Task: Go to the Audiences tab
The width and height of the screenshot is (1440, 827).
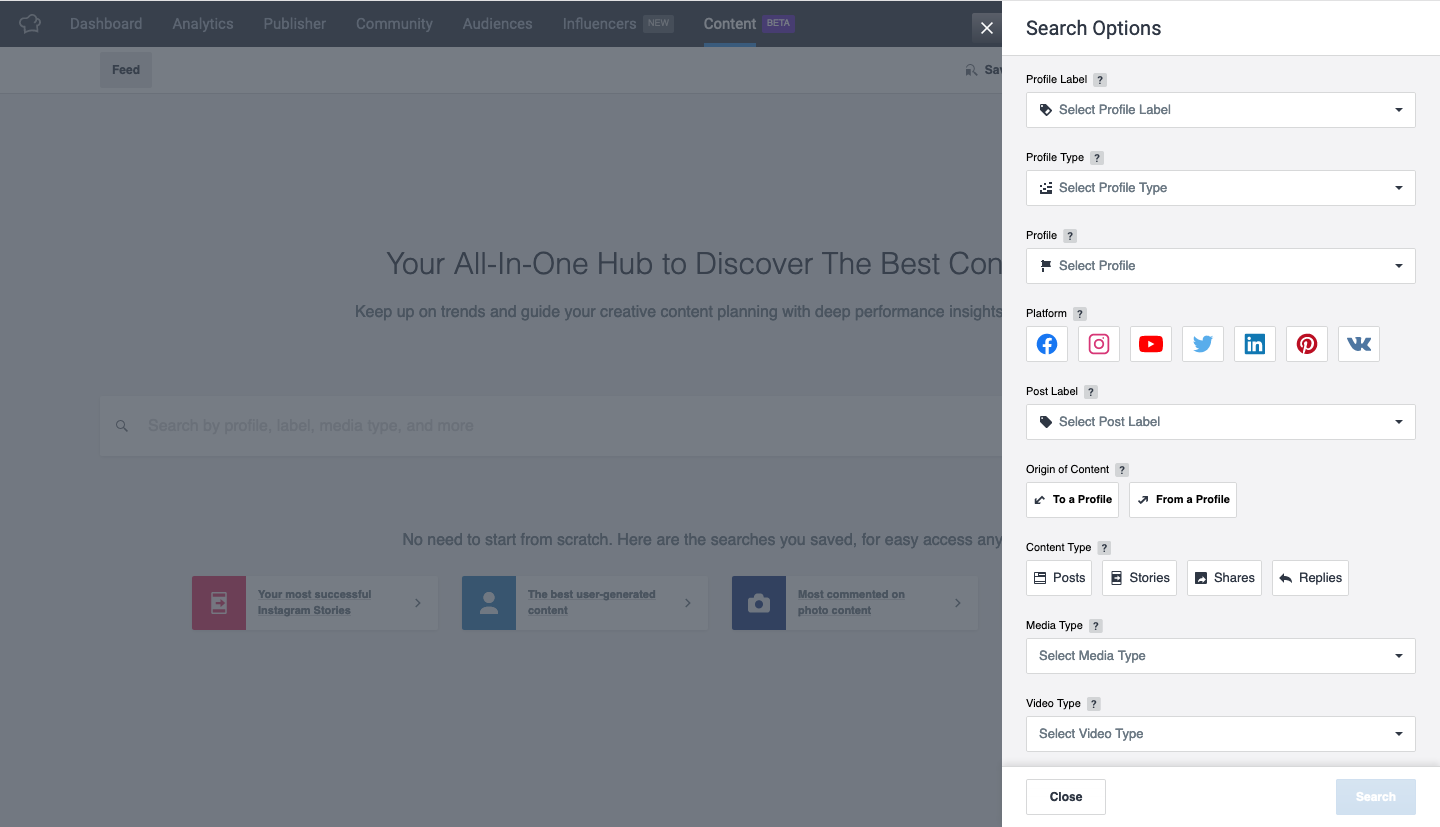Action: (x=498, y=23)
